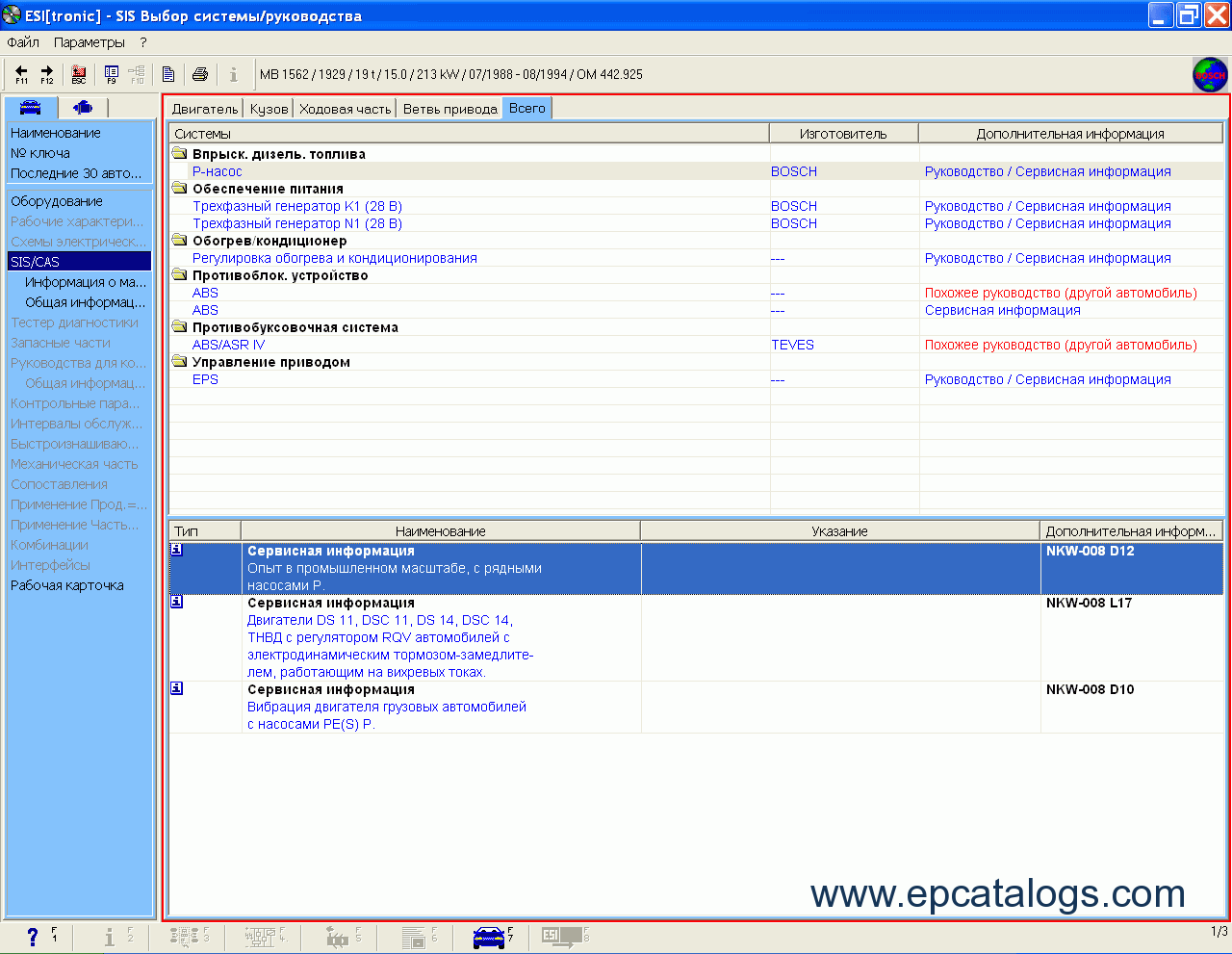Click the Bosch globe logo
This screenshot has height=954, width=1232.
(1210, 74)
